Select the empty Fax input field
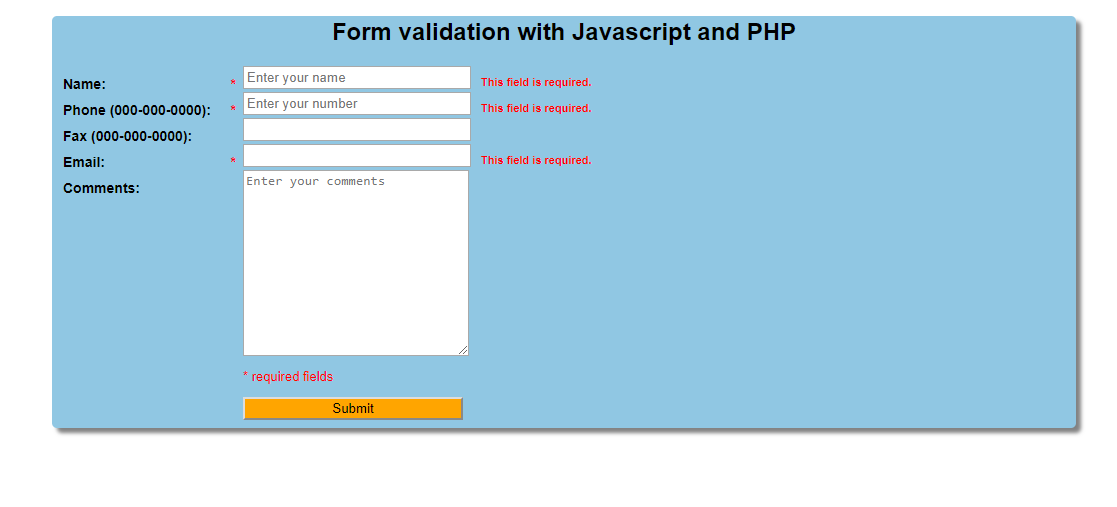The height and width of the screenshot is (507, 1117). (356, 130)
